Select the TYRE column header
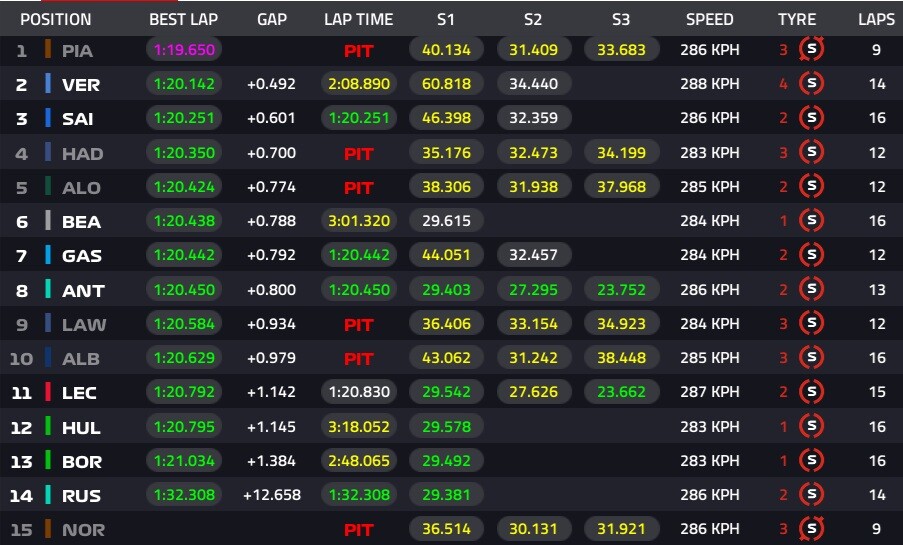This screenshot has width=903, height=545. (797, 19)
